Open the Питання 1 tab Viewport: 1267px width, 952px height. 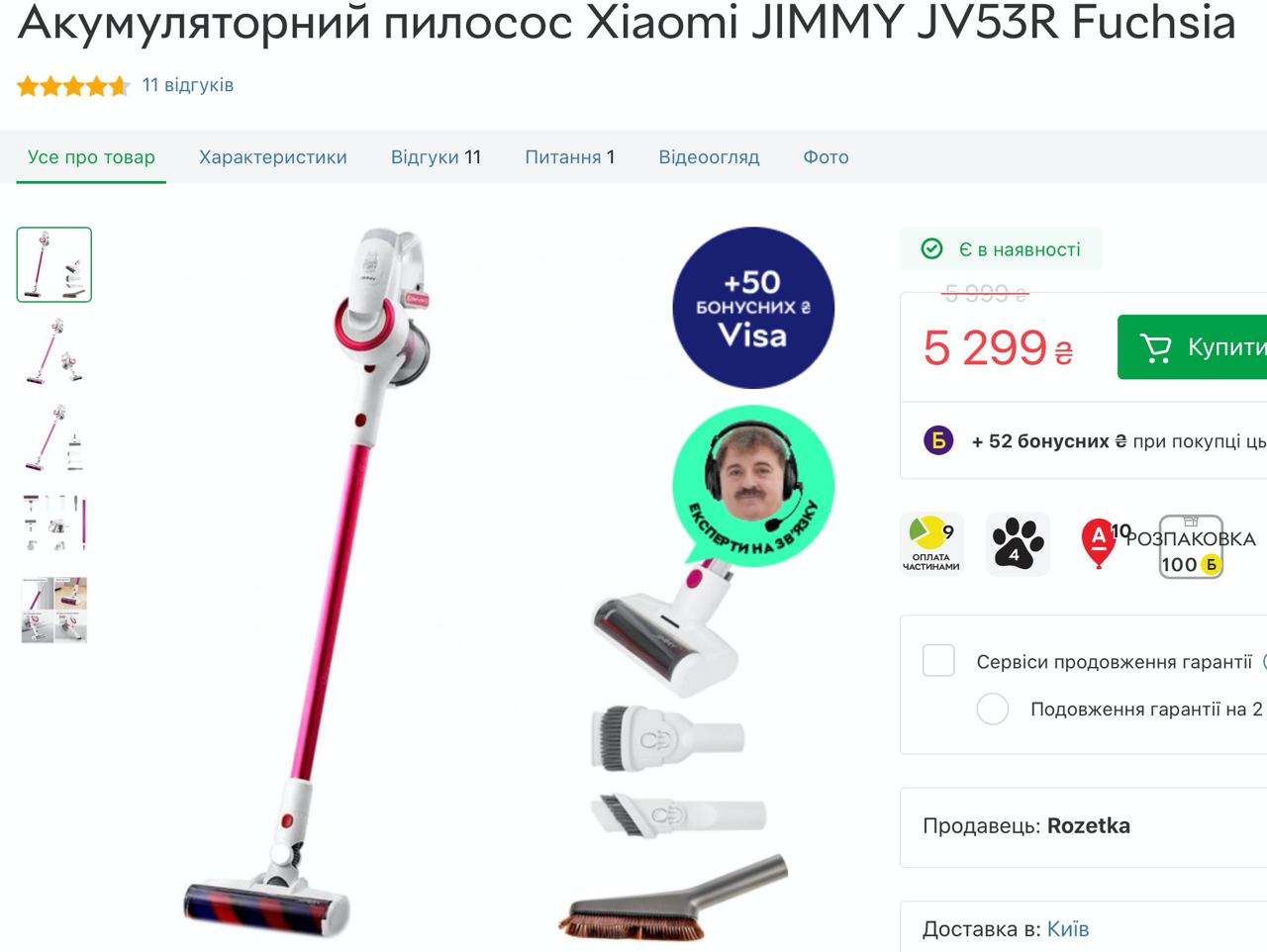click(570, 157)
